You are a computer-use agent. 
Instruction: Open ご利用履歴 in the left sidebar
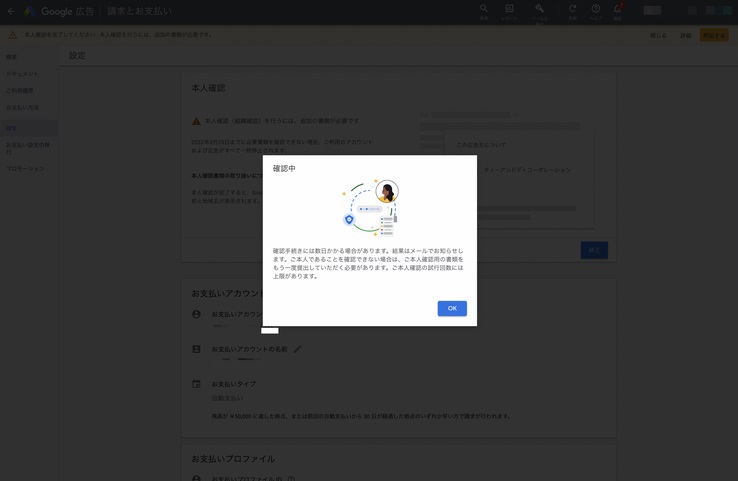[19, 91]
